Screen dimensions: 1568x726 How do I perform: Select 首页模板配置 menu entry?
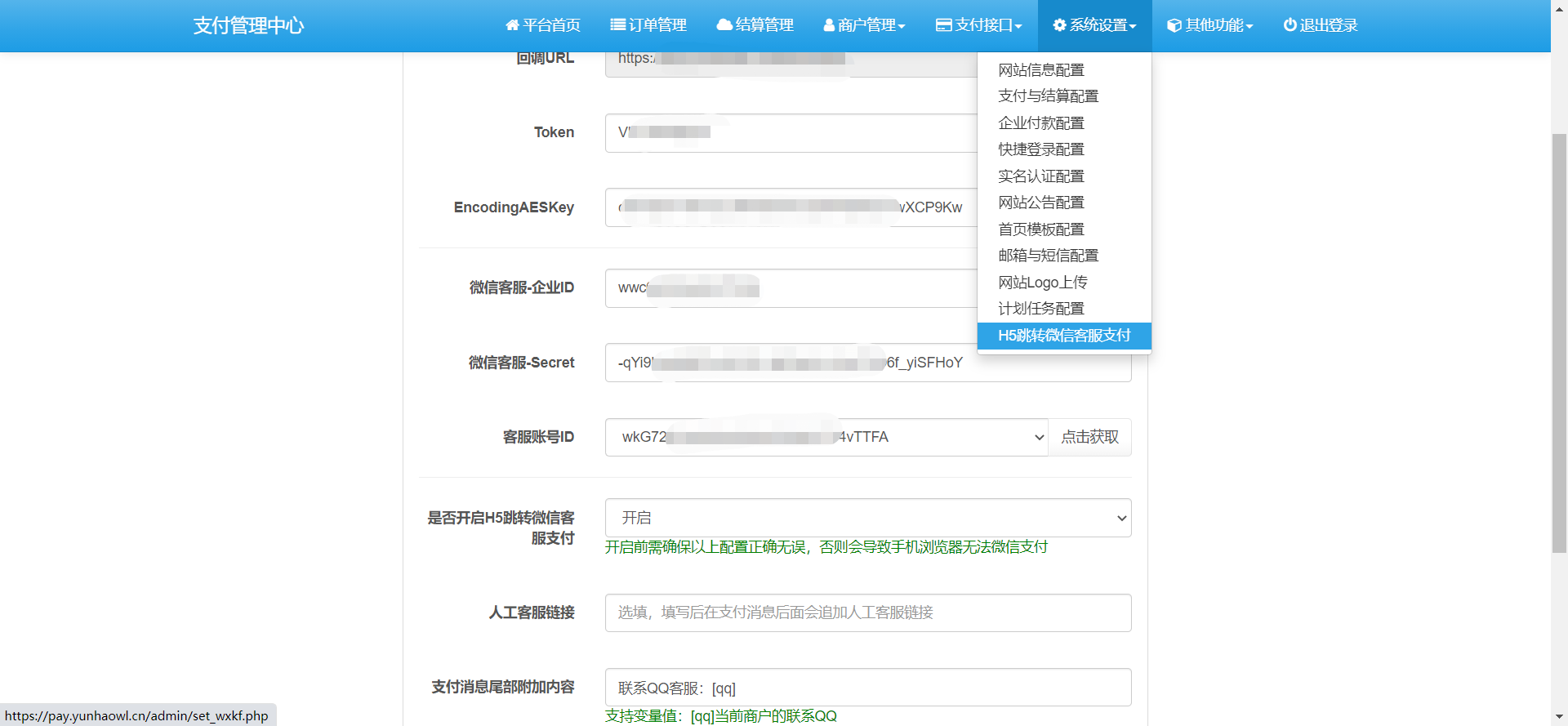pos(1041,229)
